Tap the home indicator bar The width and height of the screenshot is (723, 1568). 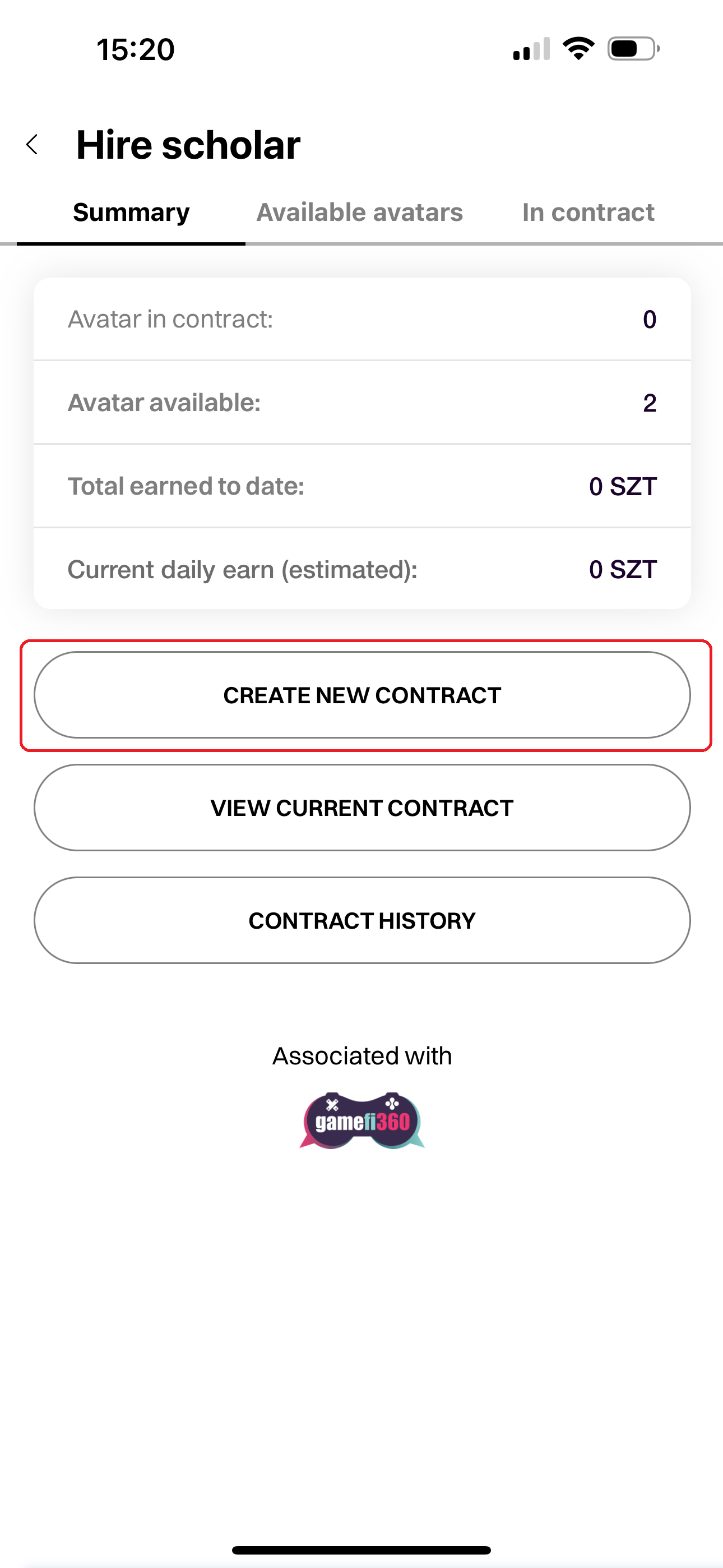[361, 1549]
